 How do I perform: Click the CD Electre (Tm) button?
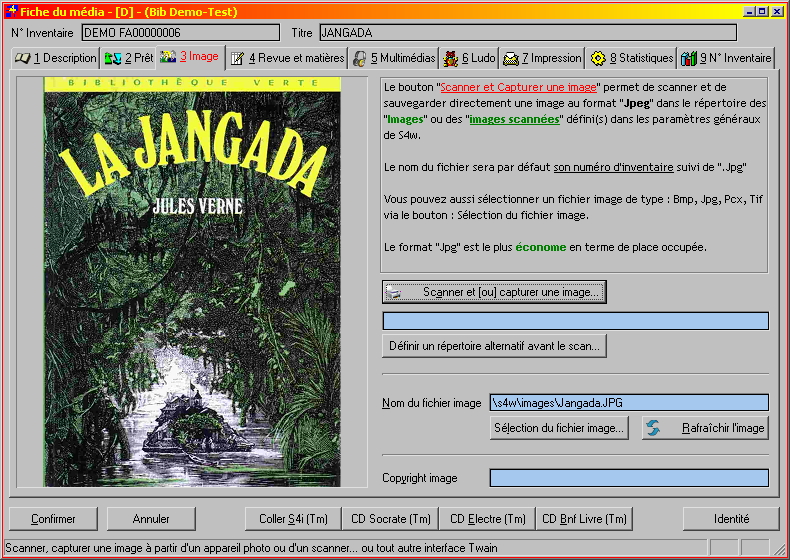tap(487, 519)
